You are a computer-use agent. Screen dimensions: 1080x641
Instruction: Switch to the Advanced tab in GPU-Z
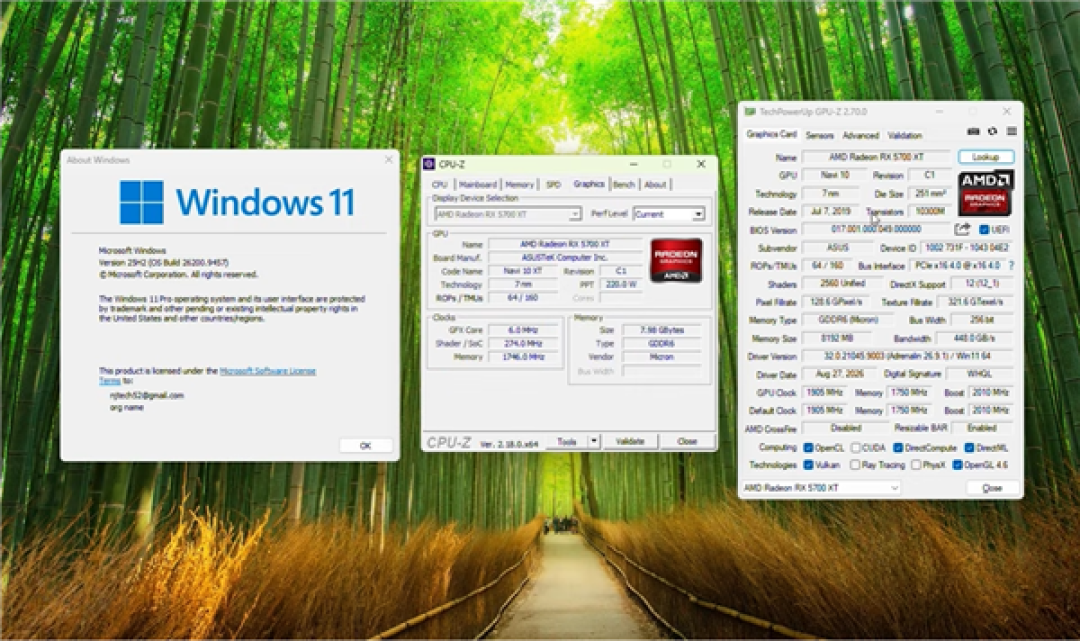tap(861, 136)
